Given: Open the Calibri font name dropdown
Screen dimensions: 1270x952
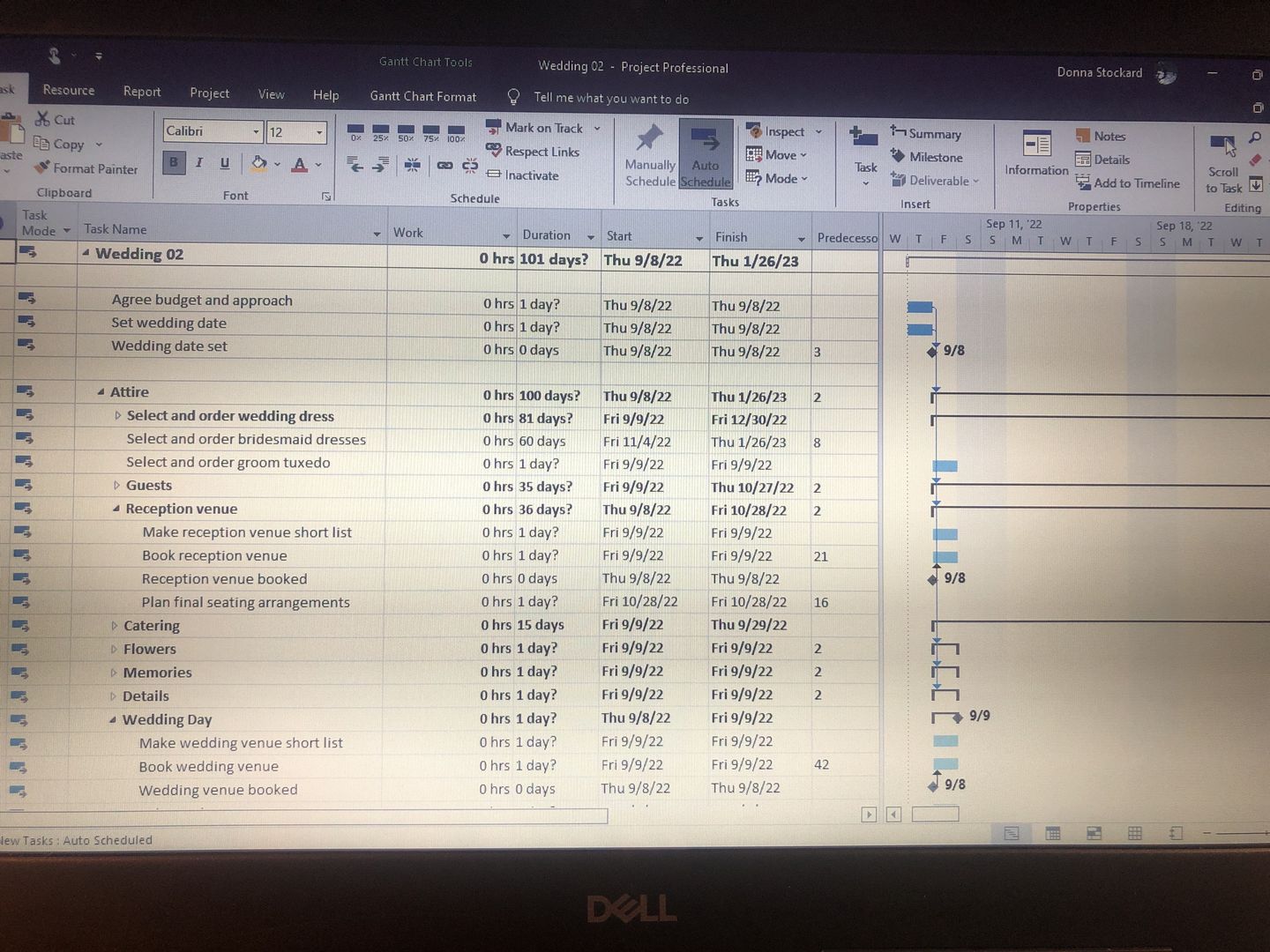Looking at the screenshot, I should (x=256, y=131).
